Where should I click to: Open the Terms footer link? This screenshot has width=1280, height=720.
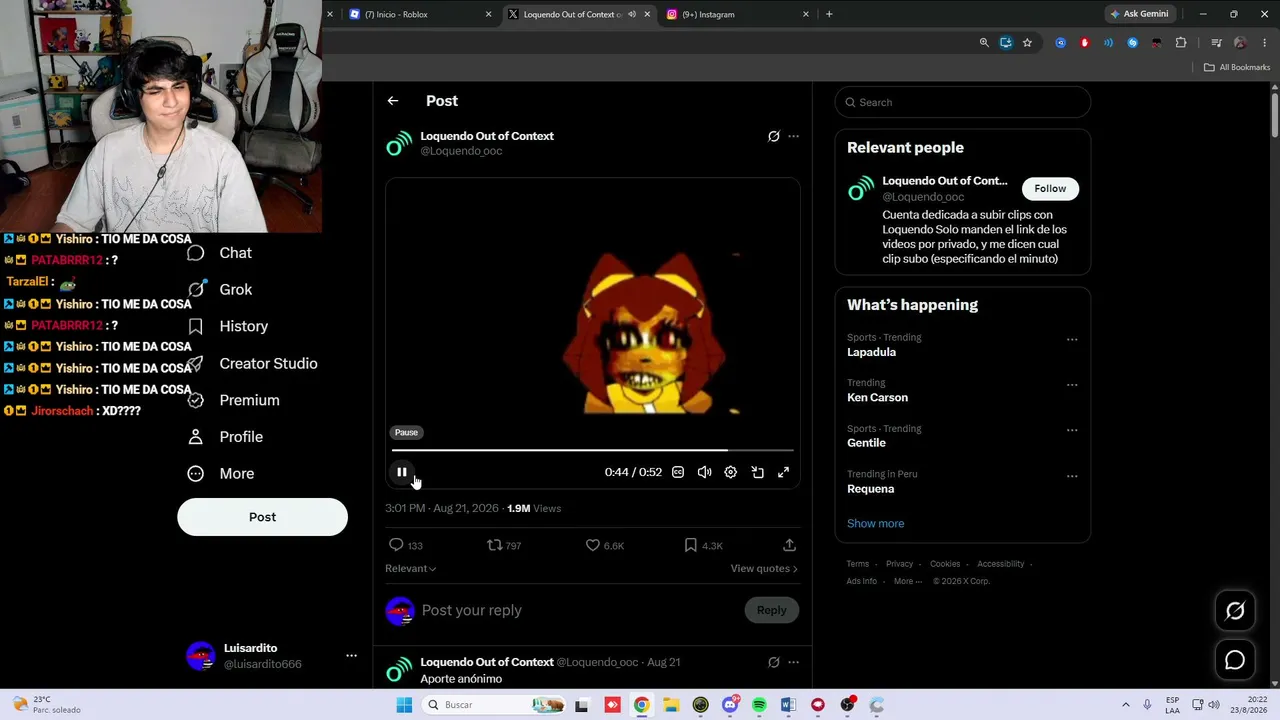(858, 564)
